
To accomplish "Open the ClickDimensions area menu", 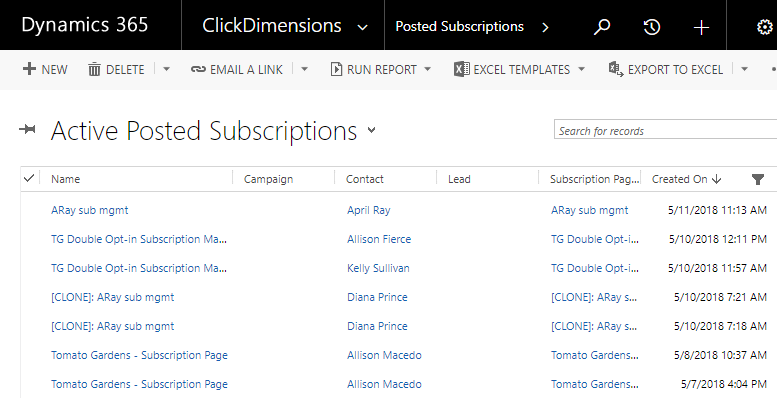I will click(x=272, y=25).
